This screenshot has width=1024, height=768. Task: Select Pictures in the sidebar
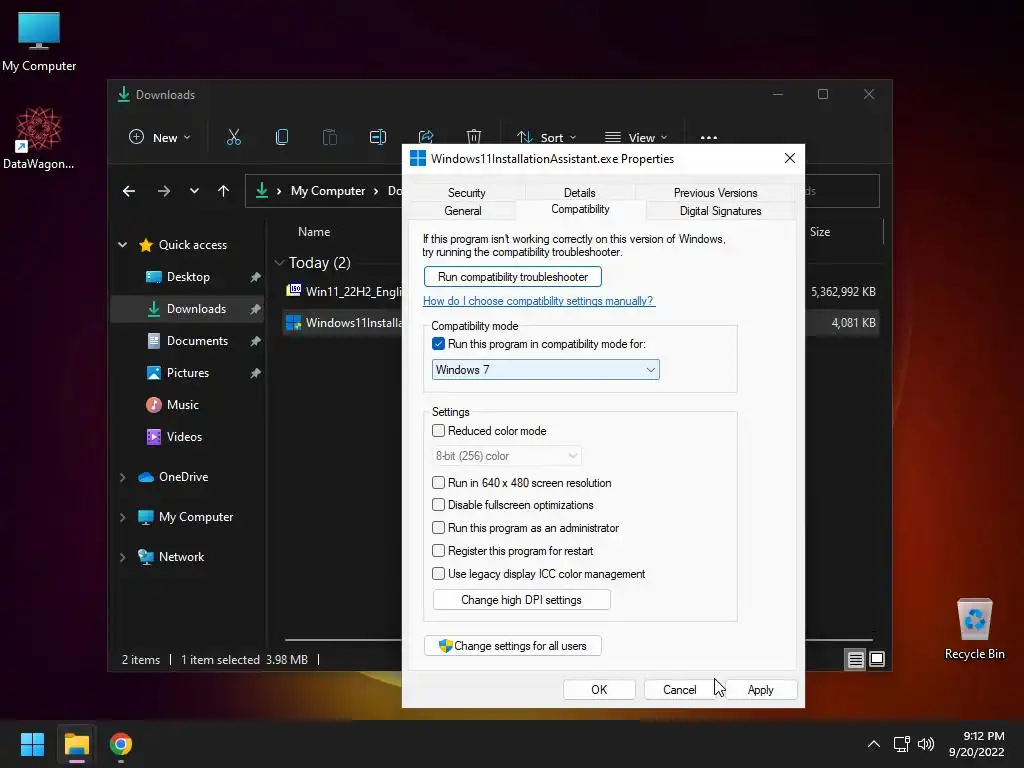(188, 373)
